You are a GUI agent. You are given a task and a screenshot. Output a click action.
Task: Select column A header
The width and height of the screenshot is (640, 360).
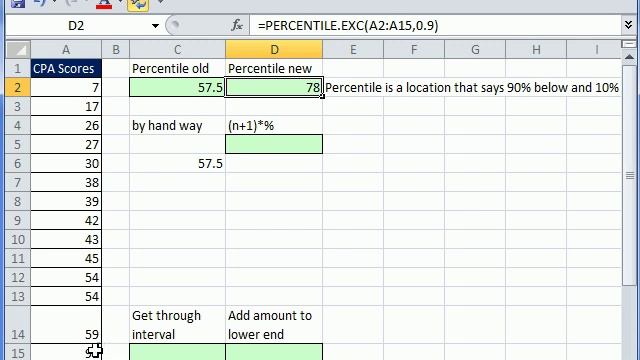click(x=66, y=50)
